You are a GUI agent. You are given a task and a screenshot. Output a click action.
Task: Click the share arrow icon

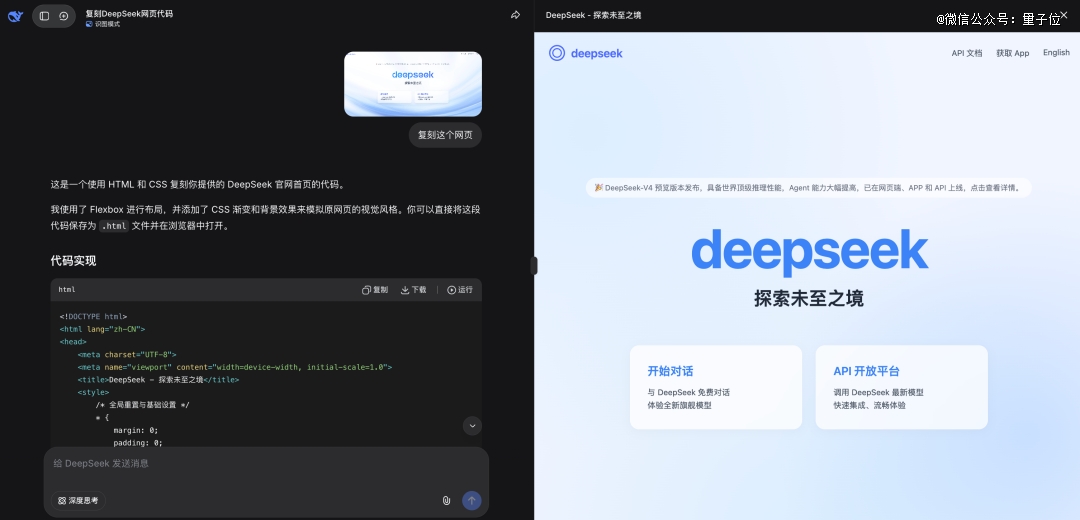(515, 15)
